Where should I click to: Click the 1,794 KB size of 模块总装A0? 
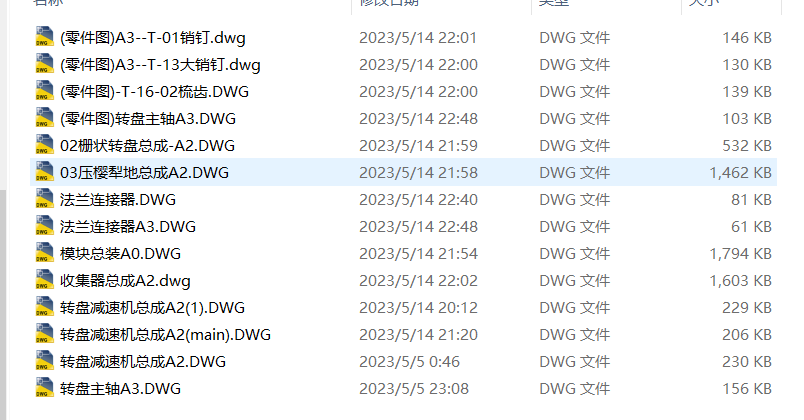[x=740, y=253]
